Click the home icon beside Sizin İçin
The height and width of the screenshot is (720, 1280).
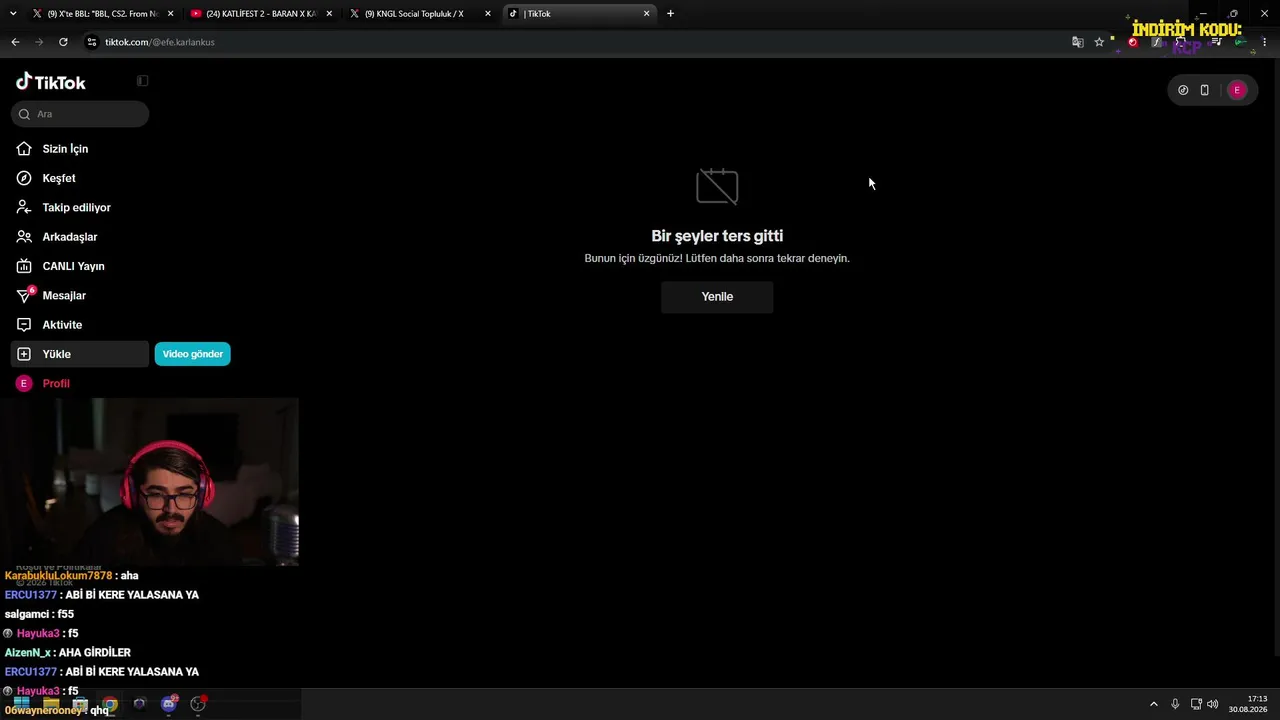(x=24, y=149)
